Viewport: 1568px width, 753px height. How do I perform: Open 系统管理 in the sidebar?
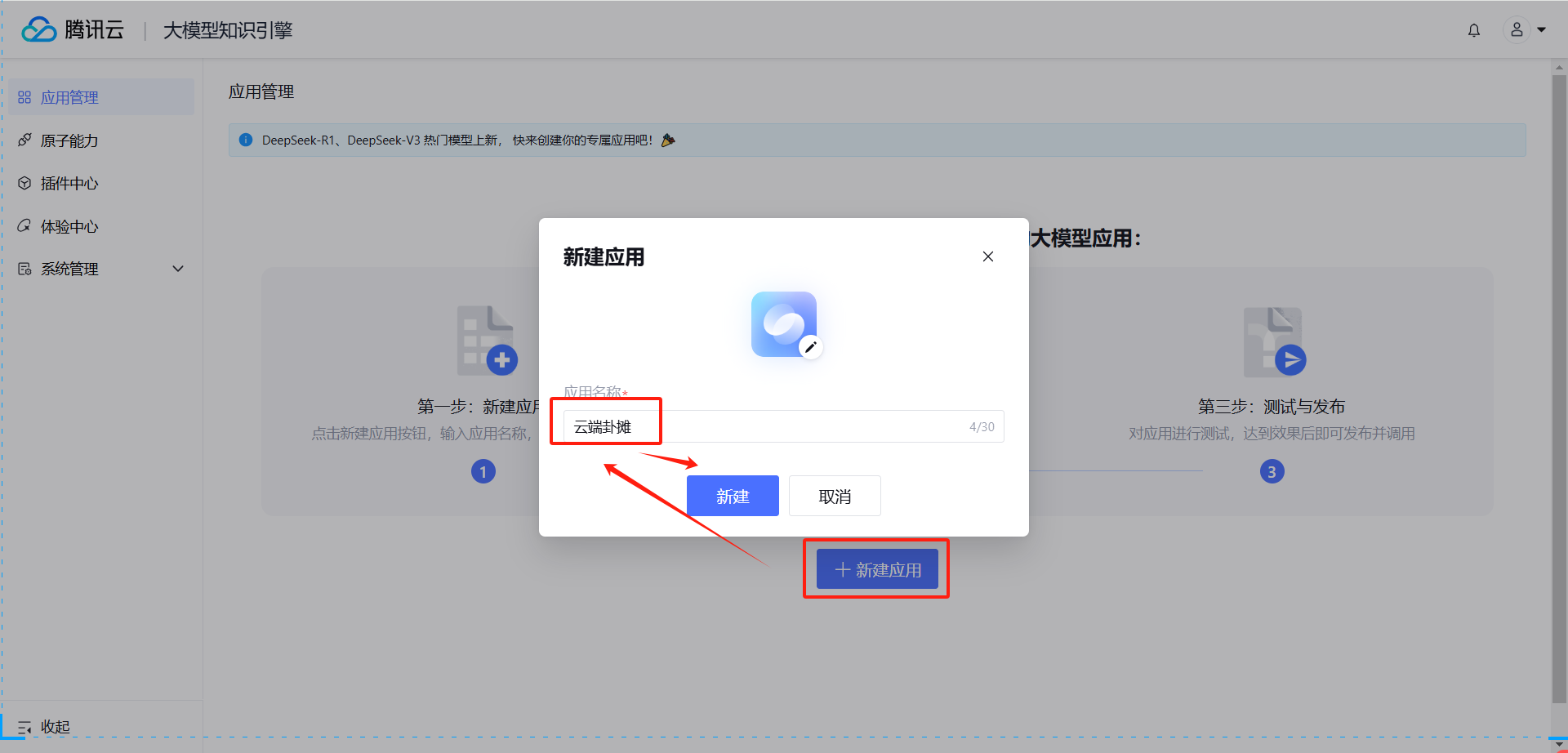coord(101,269)
